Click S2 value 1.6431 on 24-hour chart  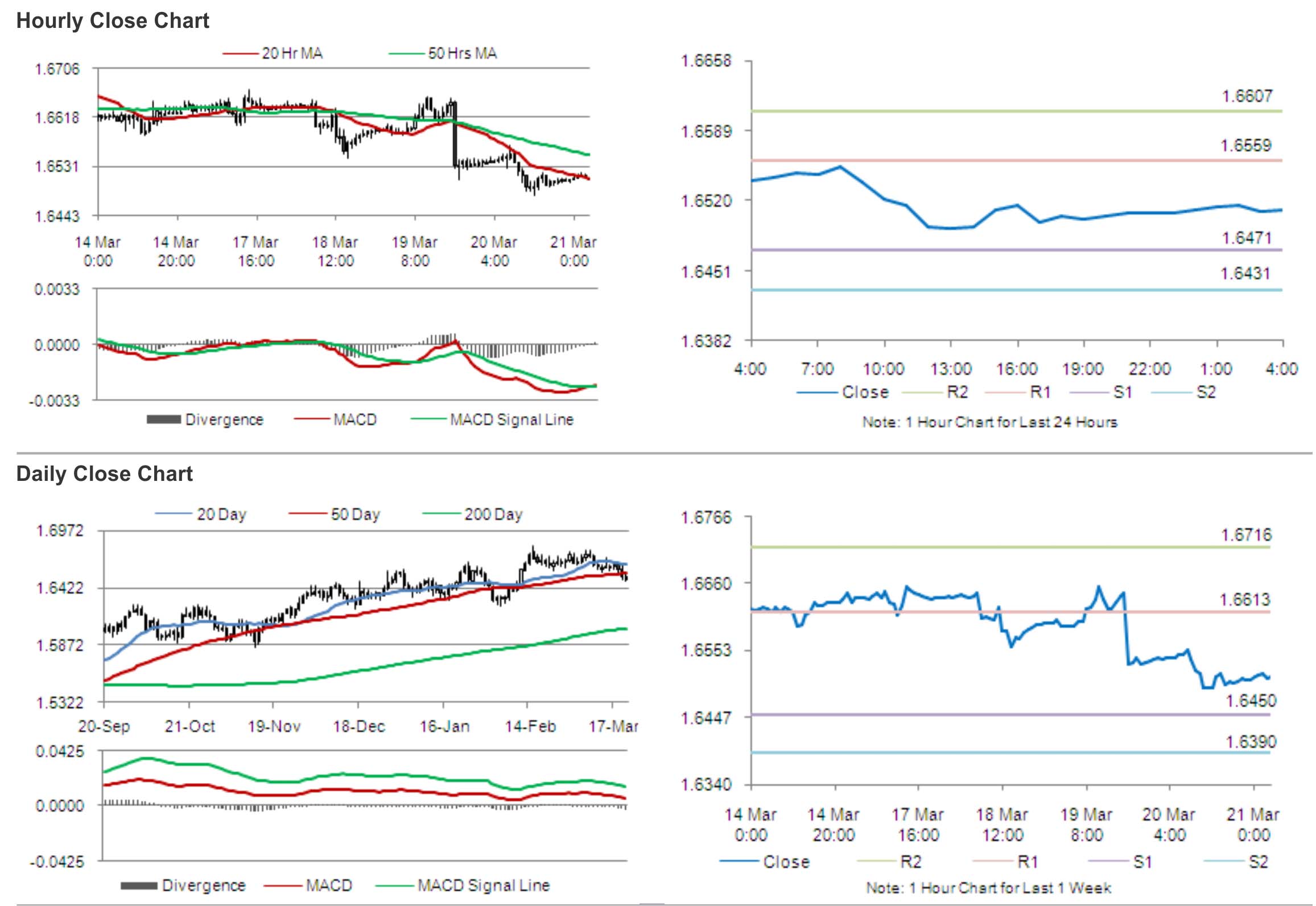coord(1245,274)
